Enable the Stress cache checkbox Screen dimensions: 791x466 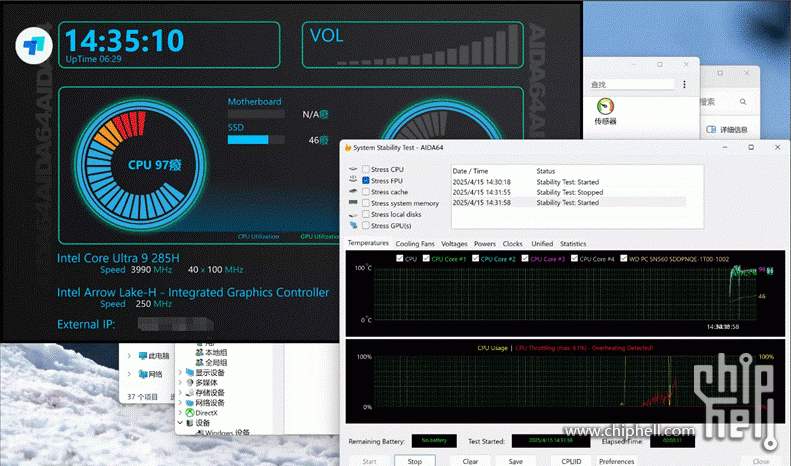click(x=366, y=192)
